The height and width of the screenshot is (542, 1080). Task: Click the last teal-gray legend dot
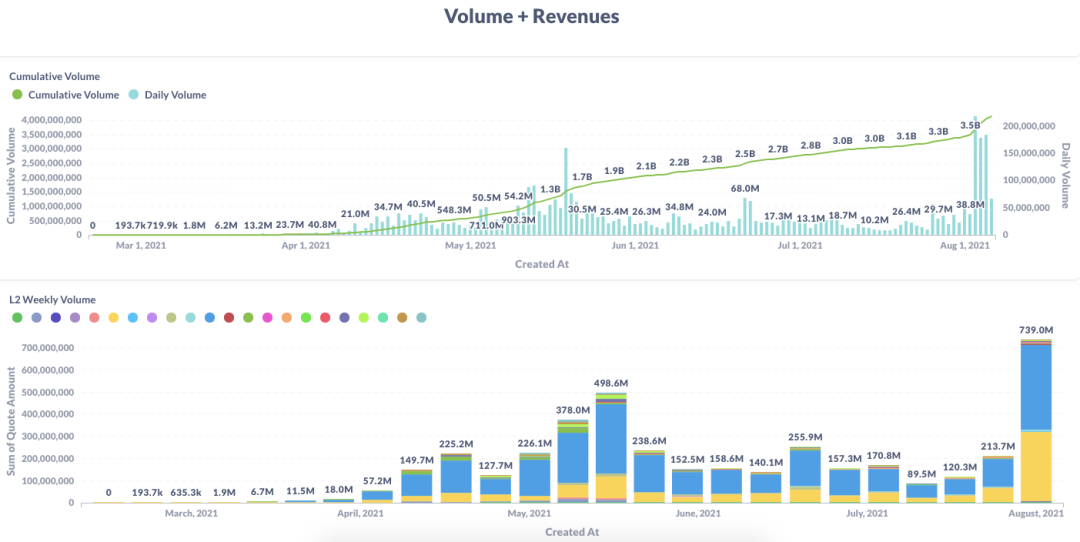click(x=422, y=317)
